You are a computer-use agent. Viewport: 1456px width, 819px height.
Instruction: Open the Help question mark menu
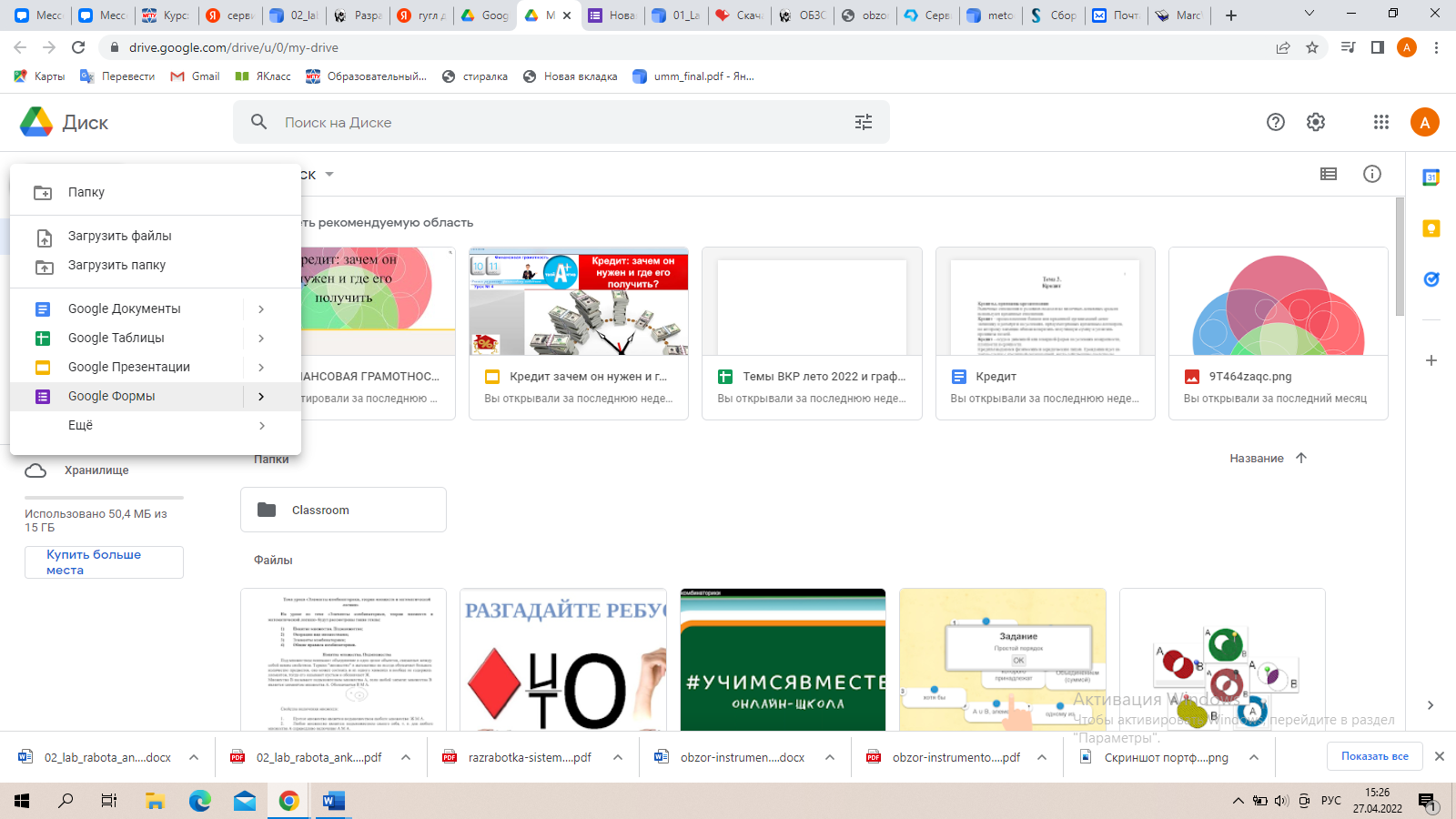1276,122
